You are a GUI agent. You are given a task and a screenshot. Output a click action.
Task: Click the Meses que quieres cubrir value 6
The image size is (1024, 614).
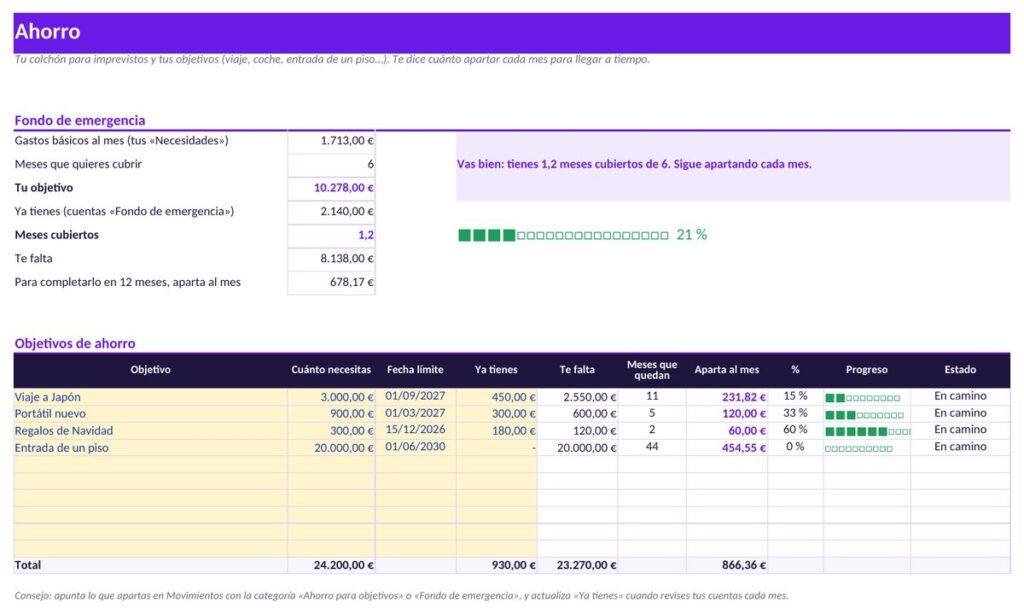click(331, 164)
